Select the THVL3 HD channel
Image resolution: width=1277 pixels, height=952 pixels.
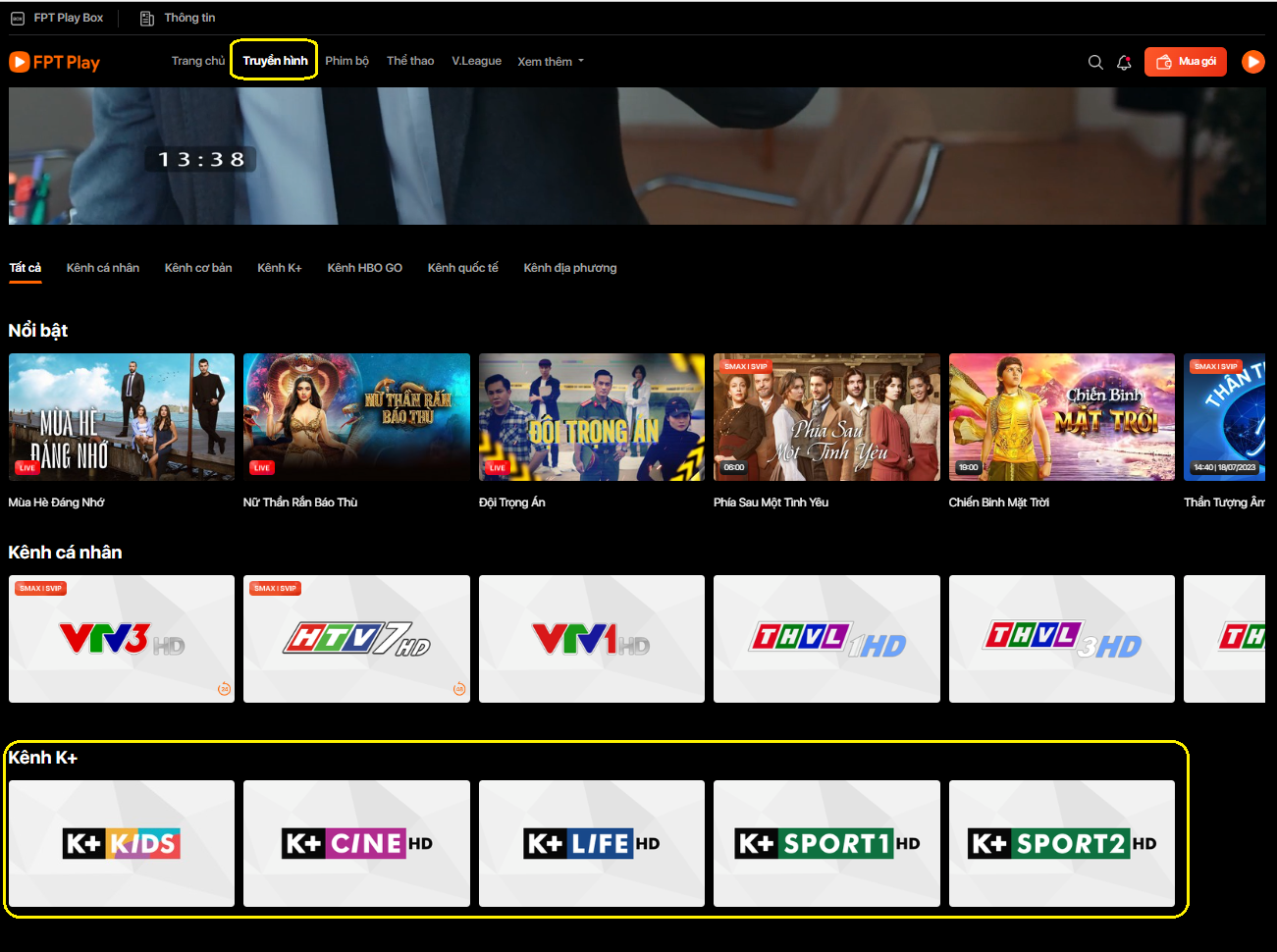click(x=1062, y=639)
